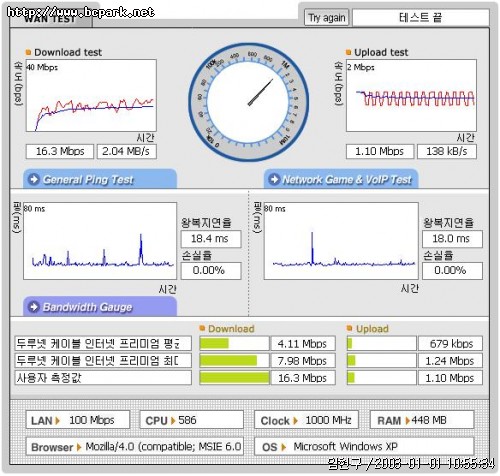Click the VoIP test 0.00% loss value

point(452,270)
